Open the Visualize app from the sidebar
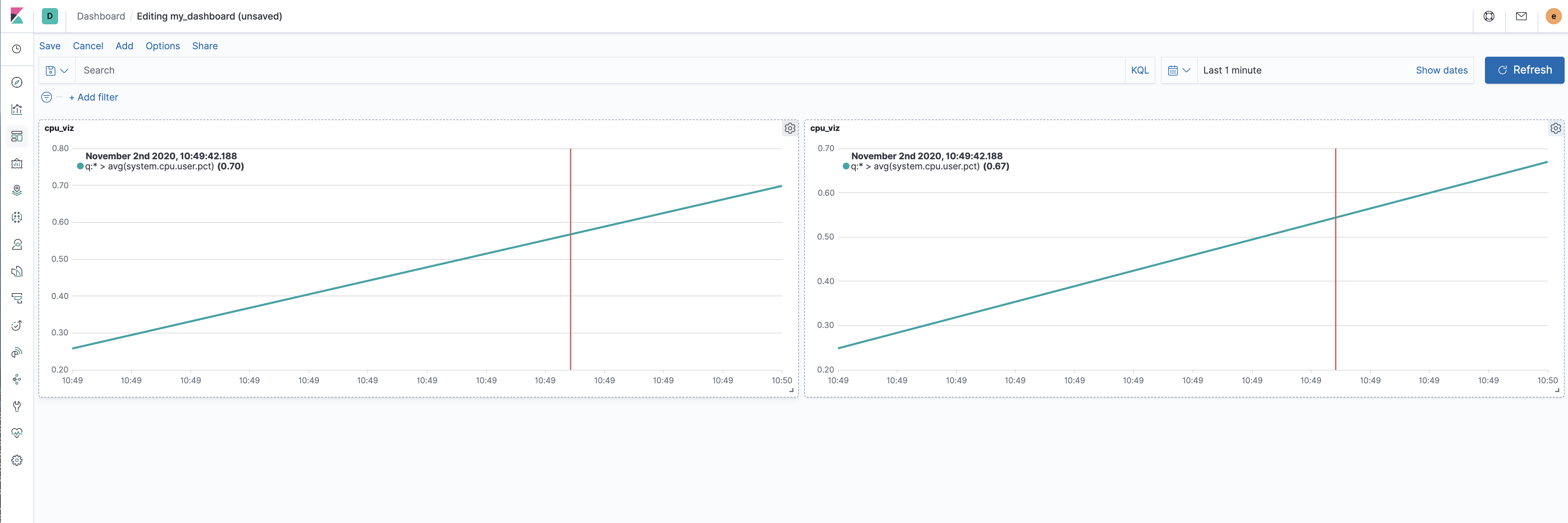Image resolution: width=1568 pixels, height=523 pixels. (17, 109)
